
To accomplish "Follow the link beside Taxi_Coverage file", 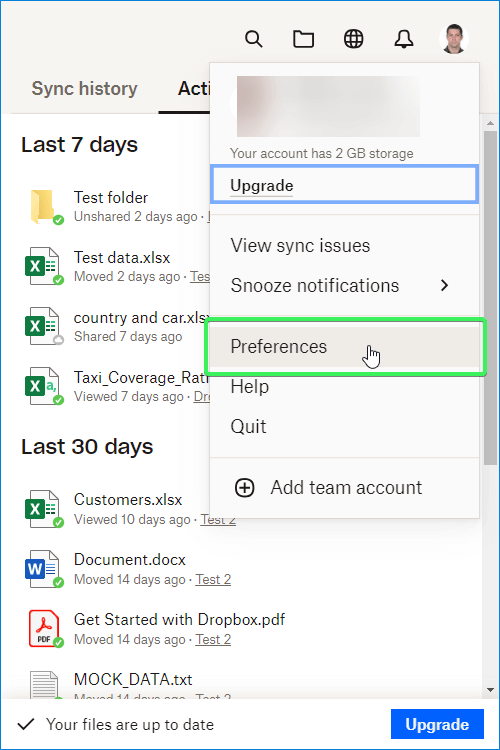I will (201, 397).
